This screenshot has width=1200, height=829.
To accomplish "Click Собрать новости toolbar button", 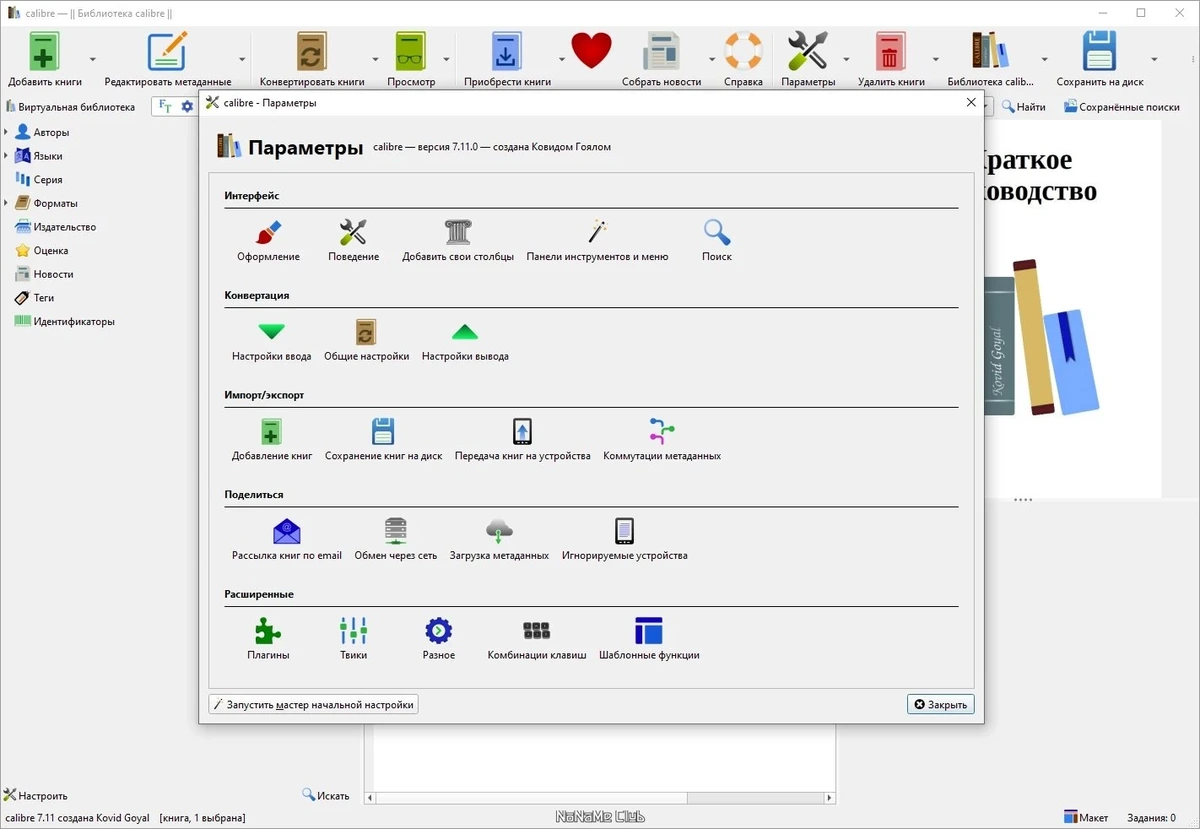I will [661, 59].
